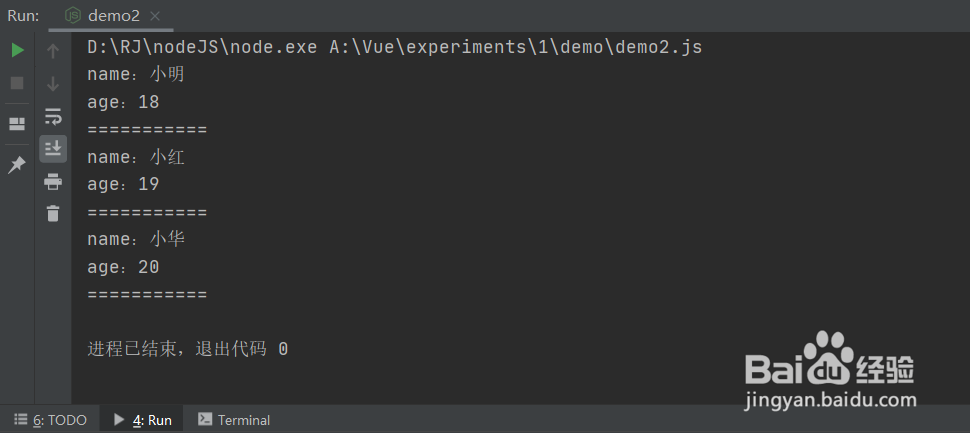Click the process finished exit code line
This screenshot has height=433, width=970.
[x=187, y=349]
